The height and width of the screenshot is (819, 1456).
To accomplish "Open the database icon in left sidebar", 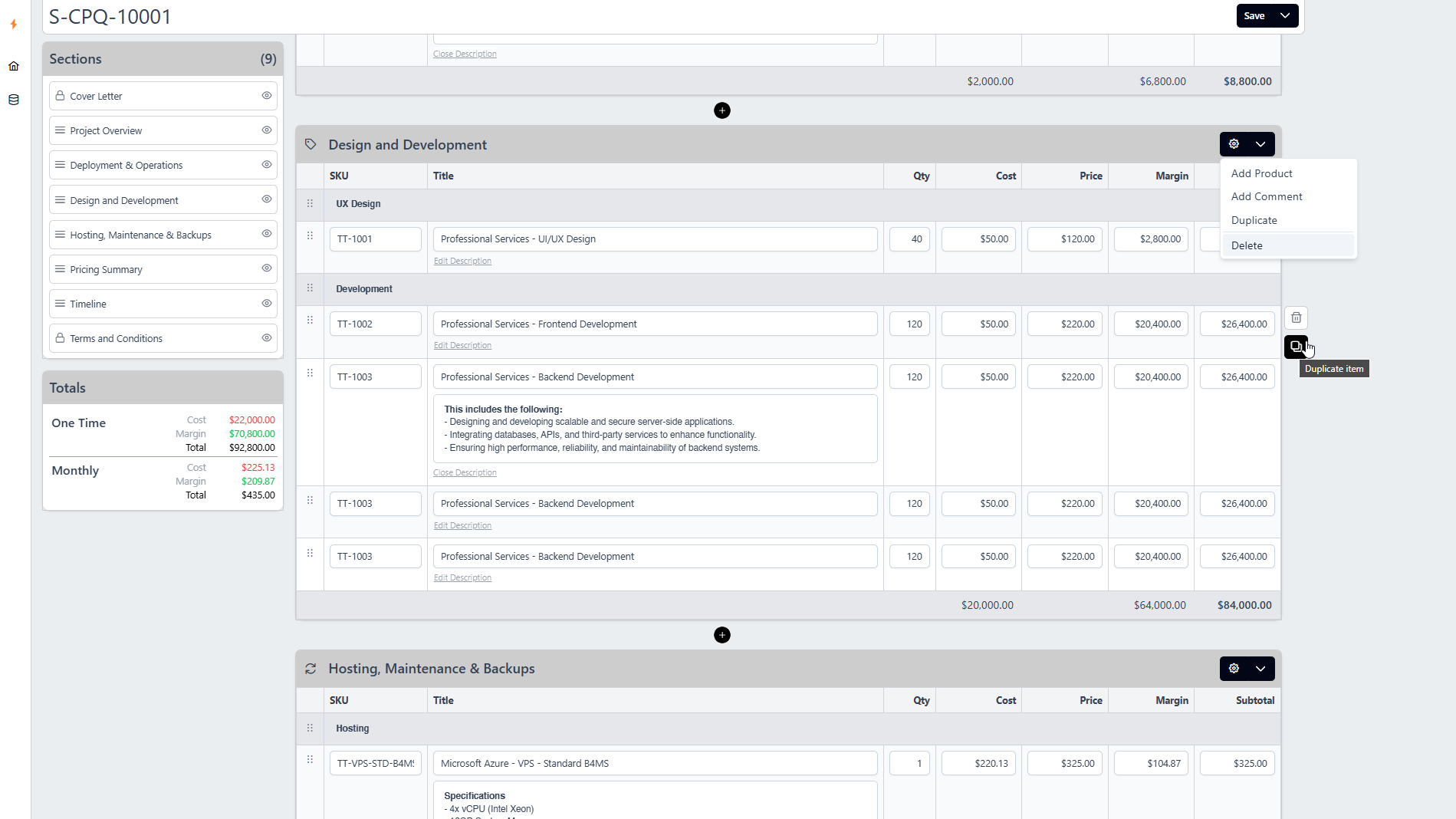I will pyautogui.click(x=14, y=100).
